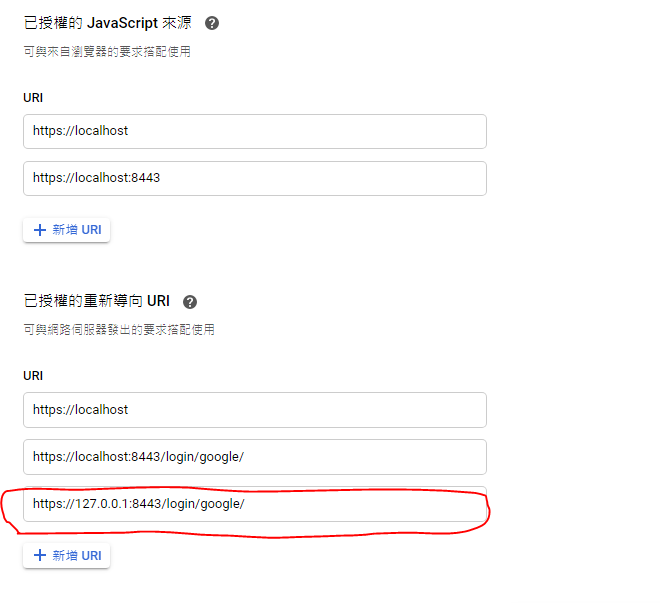Click the 已授權的 JavaScript 來源 heading

point(107,23)
